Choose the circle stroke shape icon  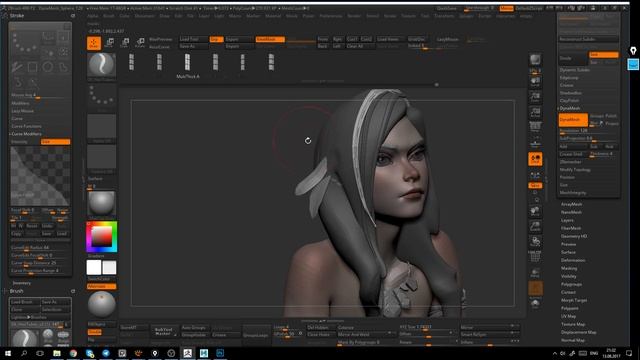pos(48,67)
